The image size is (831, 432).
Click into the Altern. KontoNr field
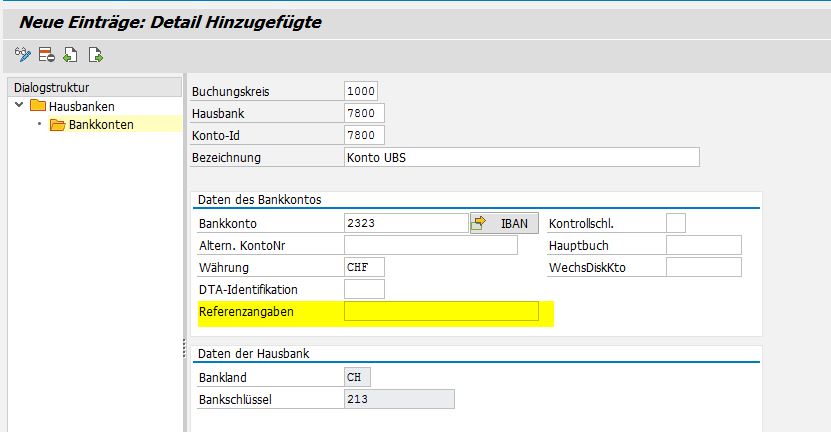[430, 245]
